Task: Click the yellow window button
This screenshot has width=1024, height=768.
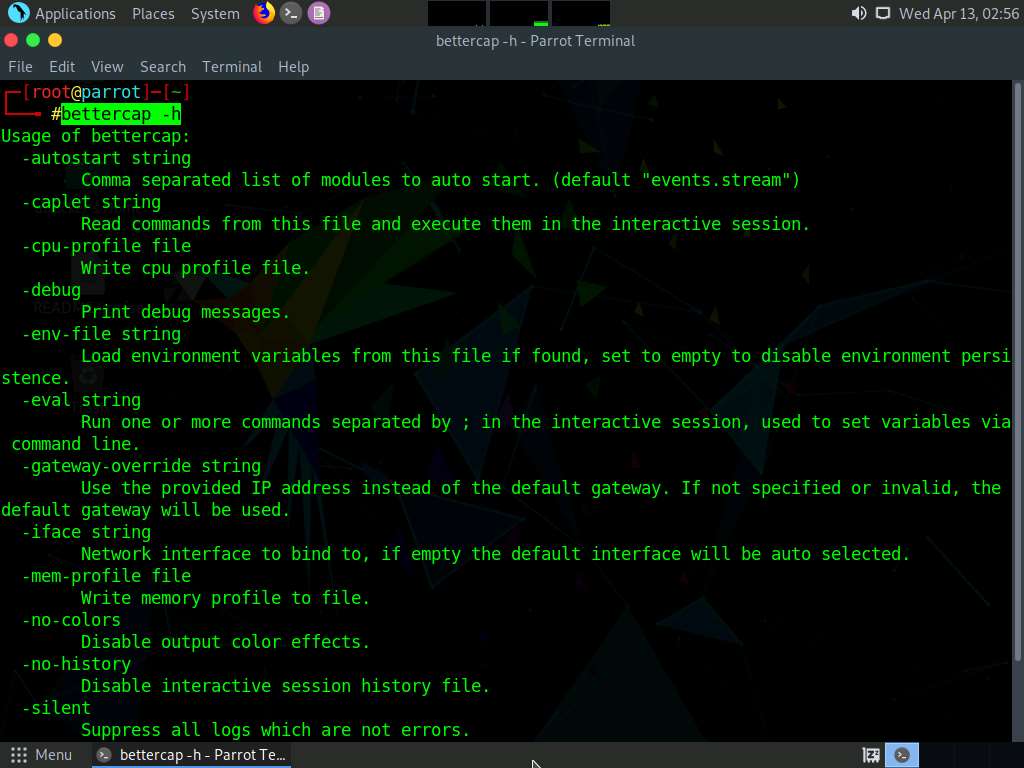Action: [55, 40]
